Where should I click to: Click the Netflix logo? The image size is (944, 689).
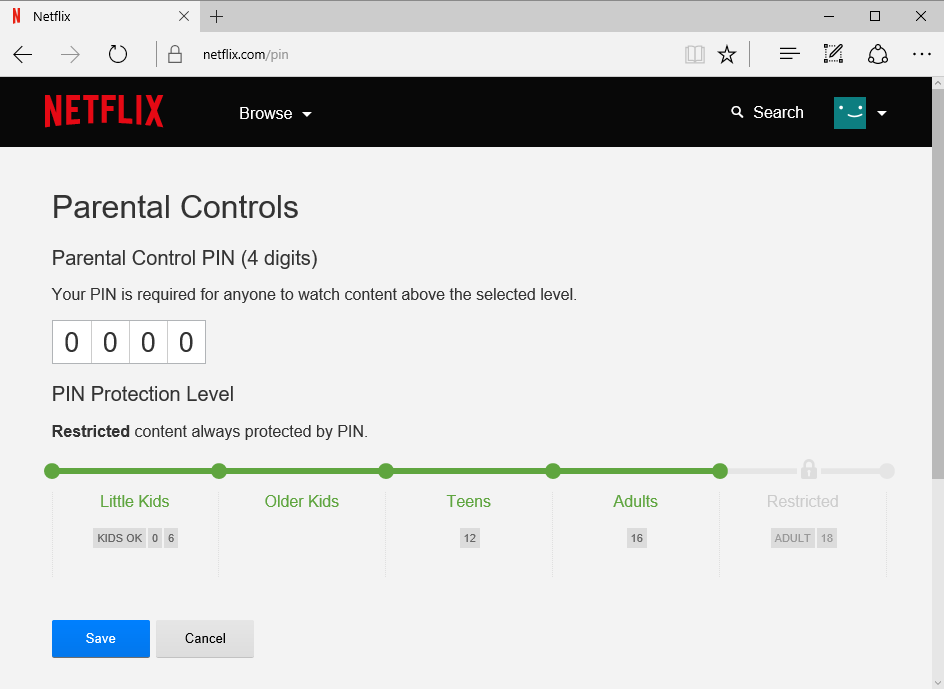click(x=104, y=112)
